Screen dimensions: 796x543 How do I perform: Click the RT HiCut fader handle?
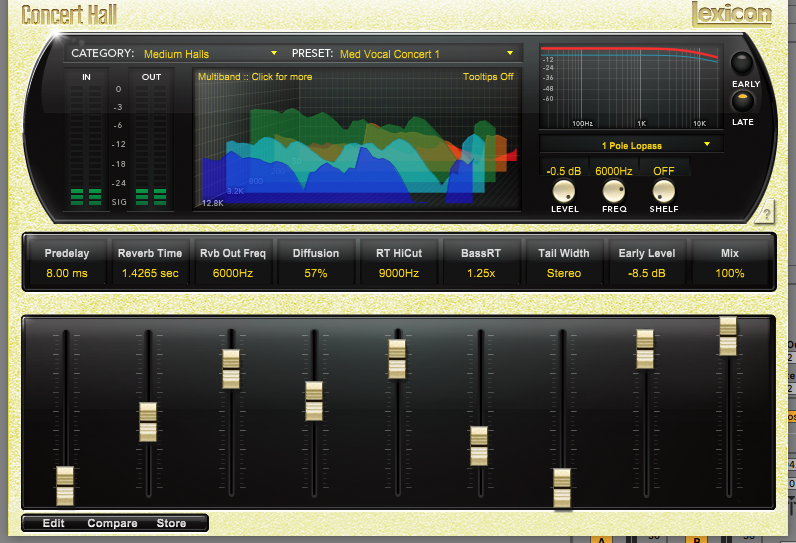point(397,359)
